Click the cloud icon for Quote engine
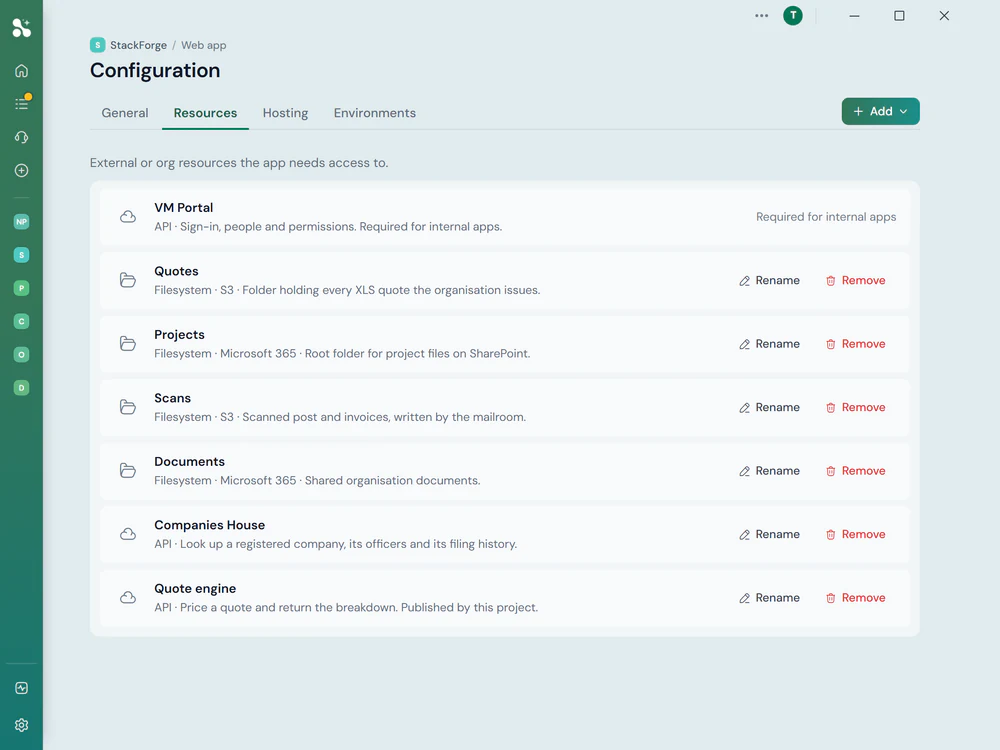1000x750 pixels. coord(128,598)
